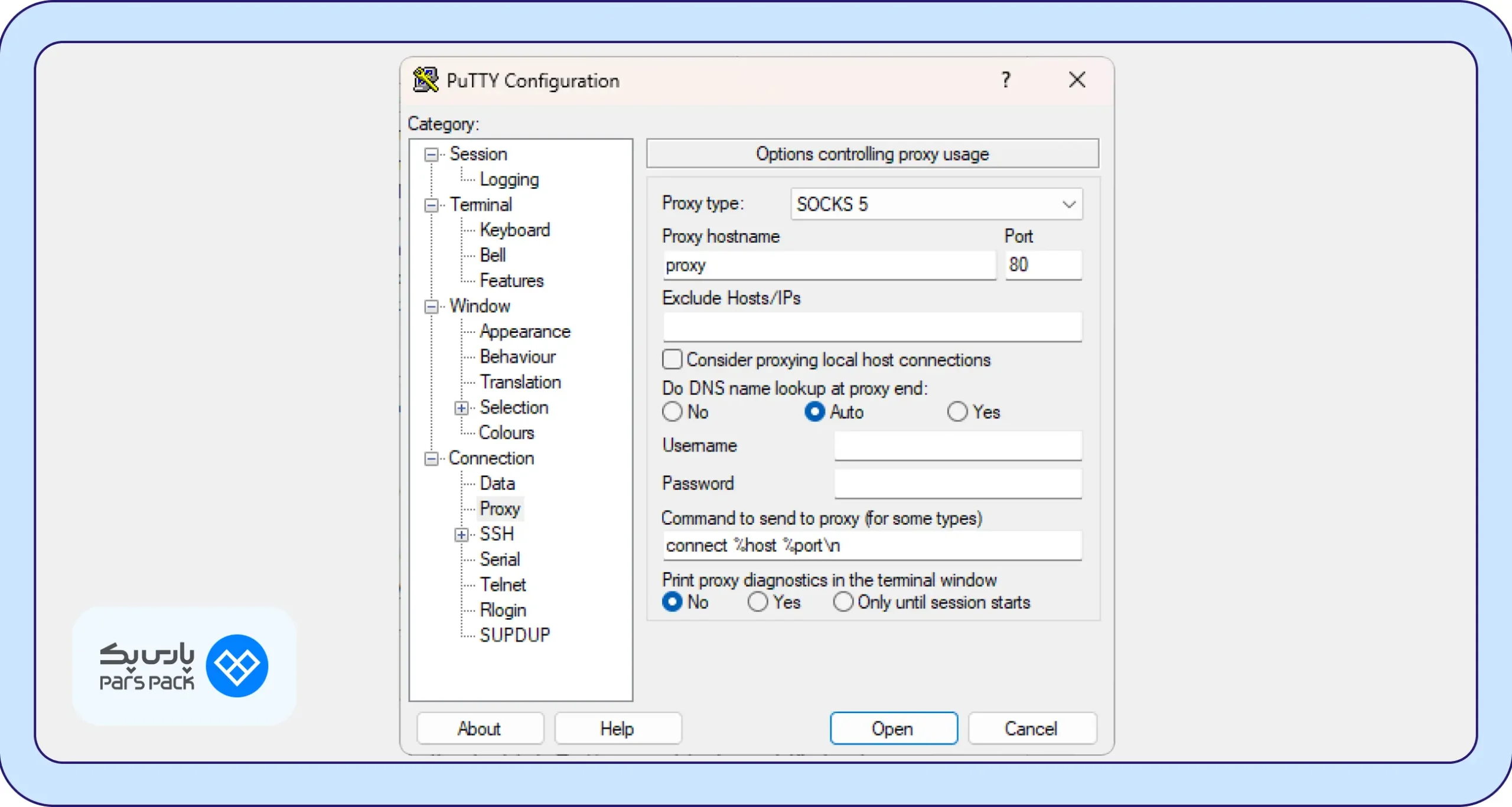
Task: Open the Data settings category
Action: pyautogui.click(x=497, y=483)
